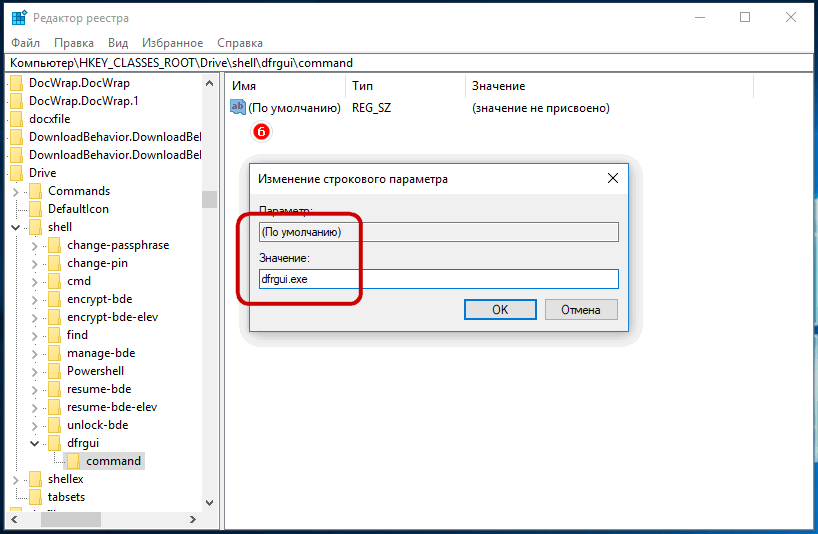Image resolution: width=818 pixels, height=534 pixels.
Task: Expand the manage-bde key
Action: pos(34,354)
